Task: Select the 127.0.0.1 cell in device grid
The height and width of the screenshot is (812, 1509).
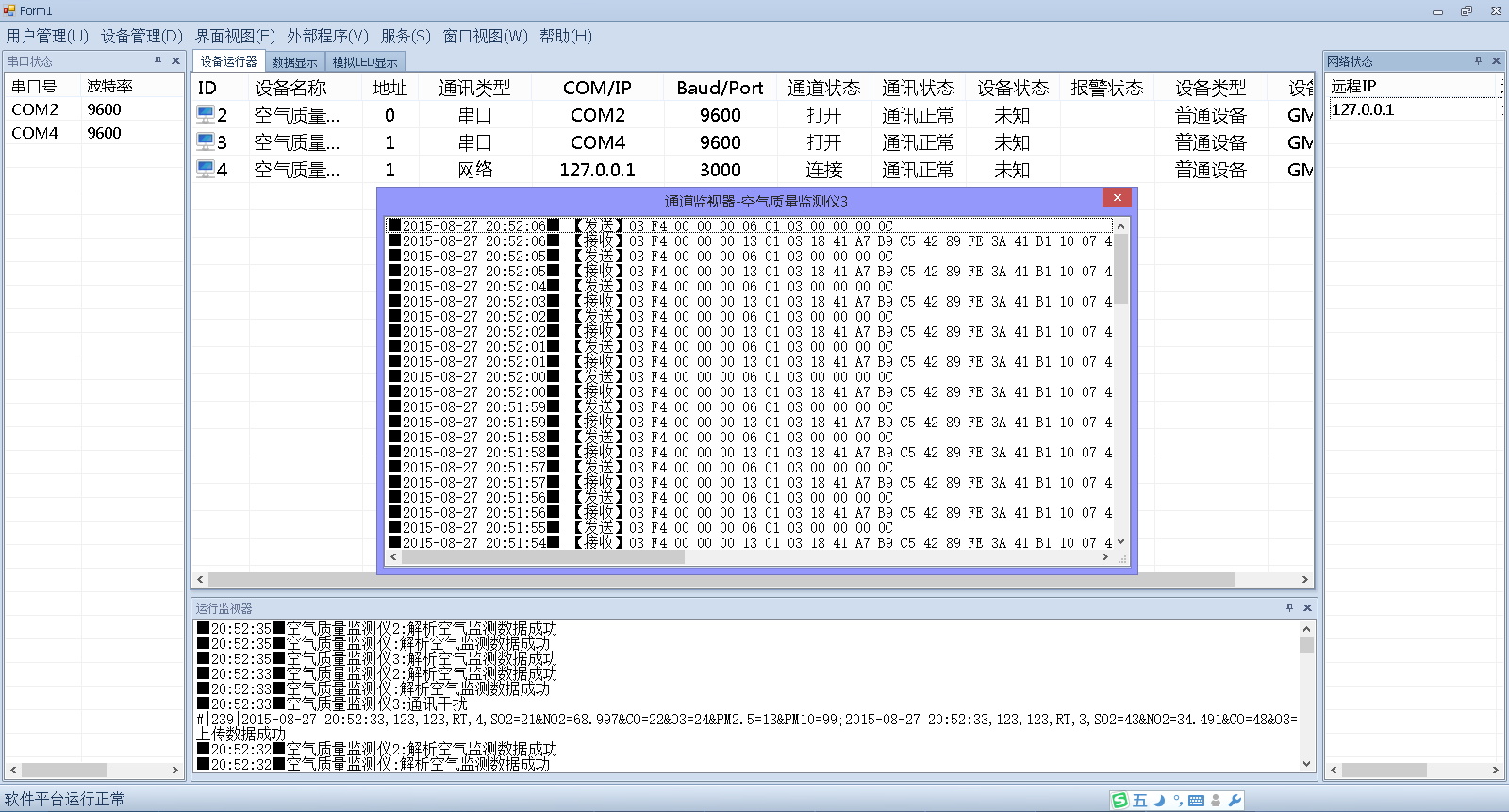Action: pyautogui.click(x=597, y=170)
